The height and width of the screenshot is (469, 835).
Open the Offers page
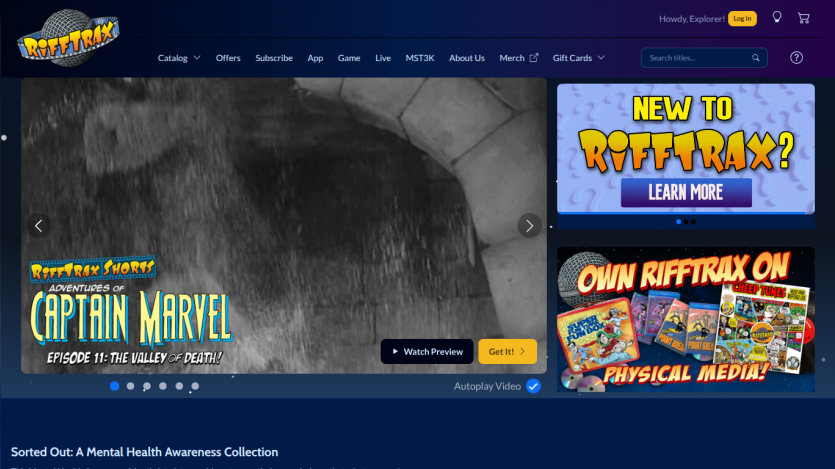[x=228, y=57]
